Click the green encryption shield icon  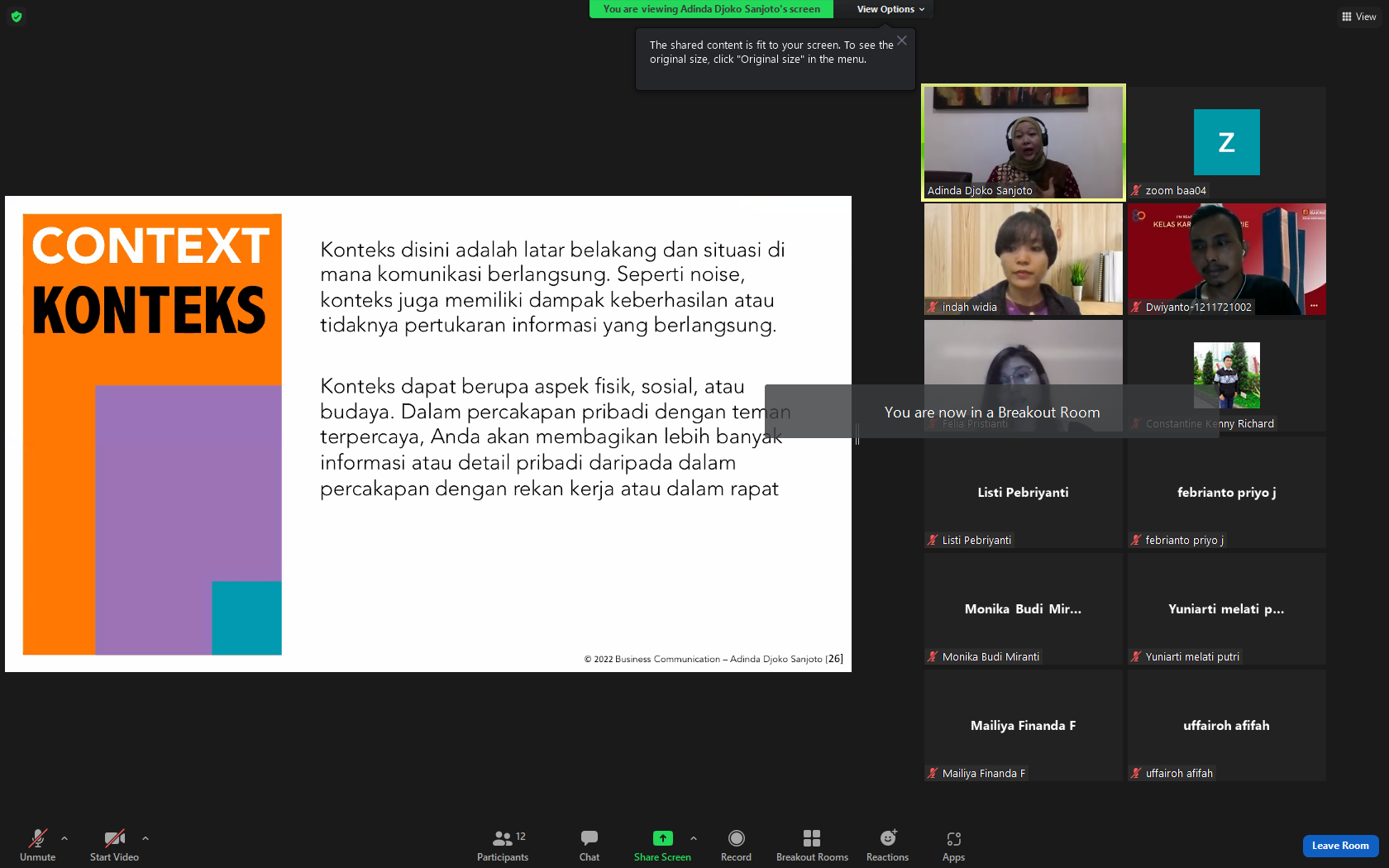coord(17,17)
